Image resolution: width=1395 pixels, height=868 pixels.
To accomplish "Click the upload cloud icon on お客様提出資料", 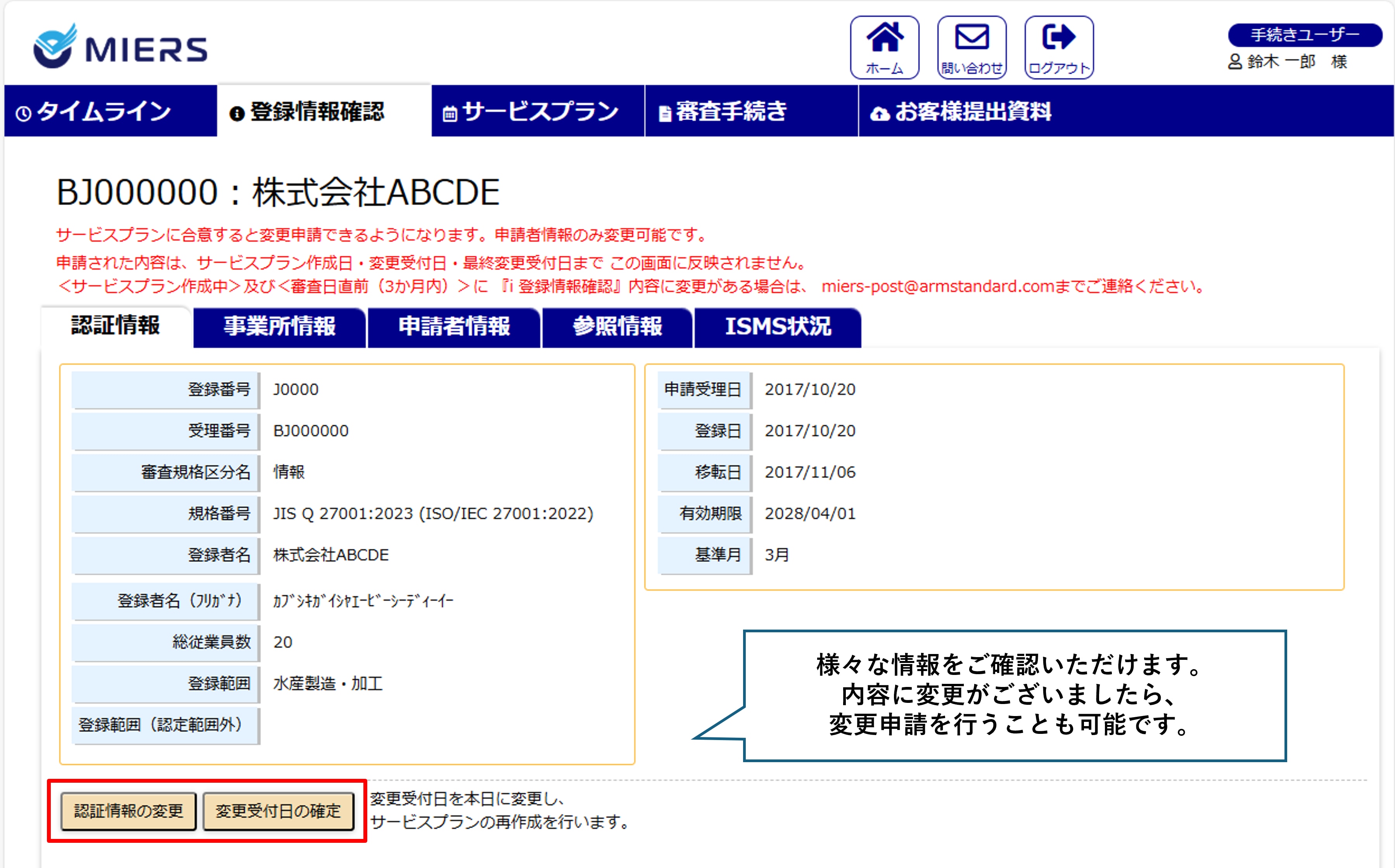I will pyautogui.click(x=879, y=114).
